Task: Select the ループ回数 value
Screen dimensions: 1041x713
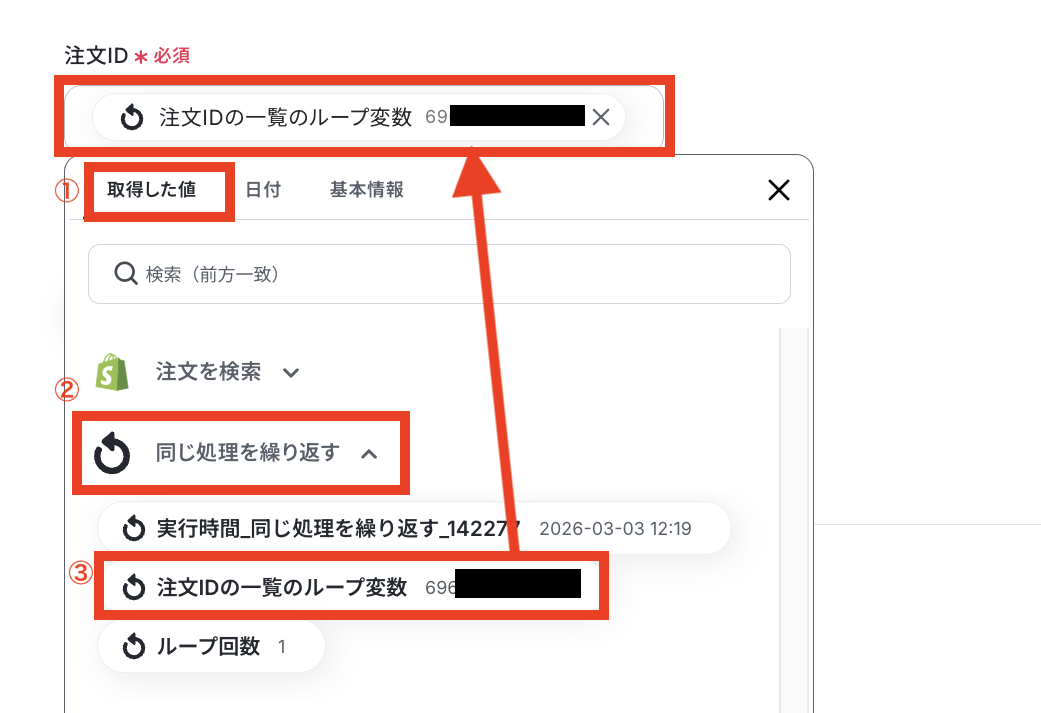Action: pyautogui.click(x=211, y=646)
